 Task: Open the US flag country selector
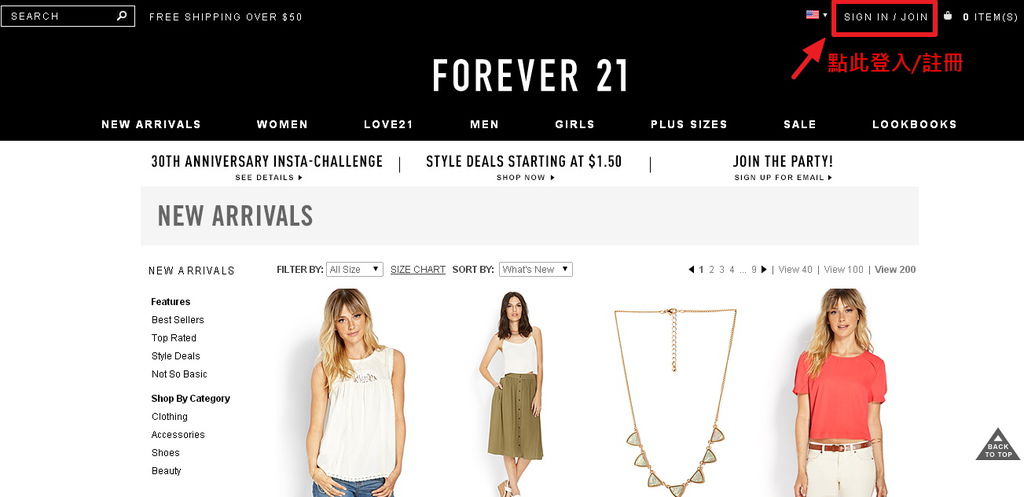pyautogui.click(x=812, y=14)
